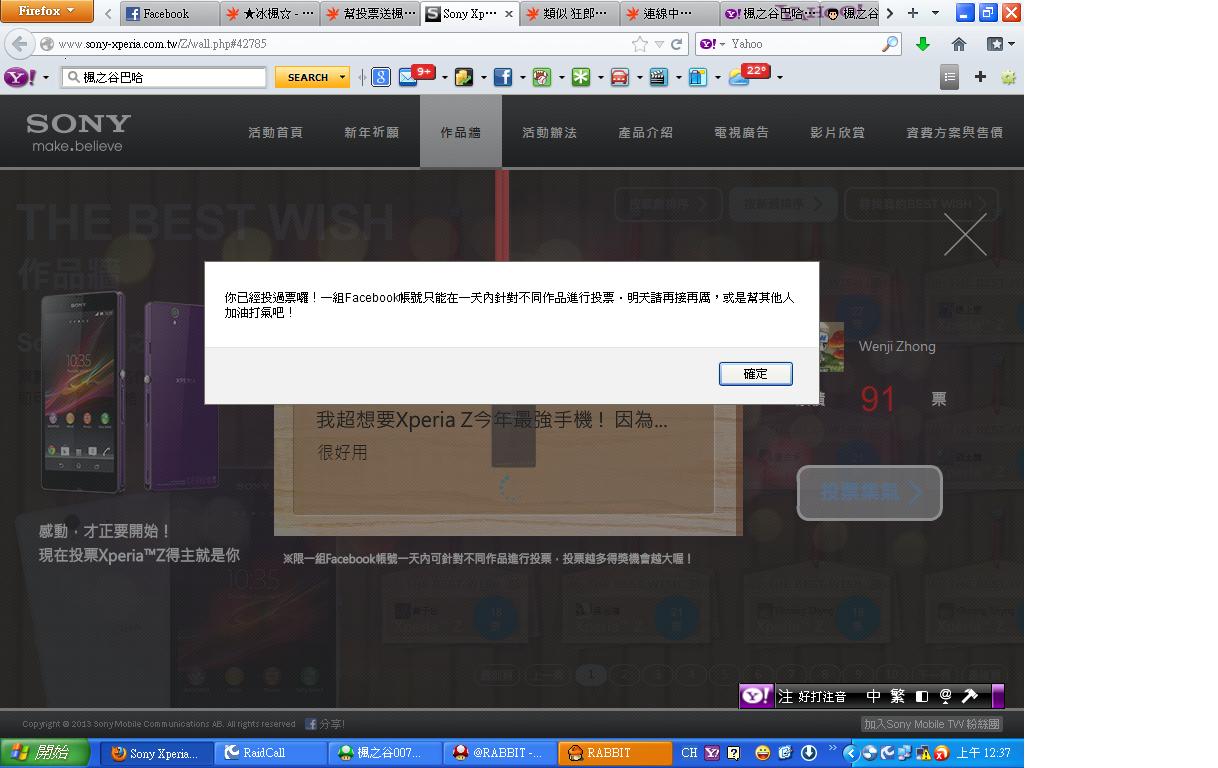Switch to the 幫投票送楓 browser tab

pyautogui.click(x=370, y=14)
